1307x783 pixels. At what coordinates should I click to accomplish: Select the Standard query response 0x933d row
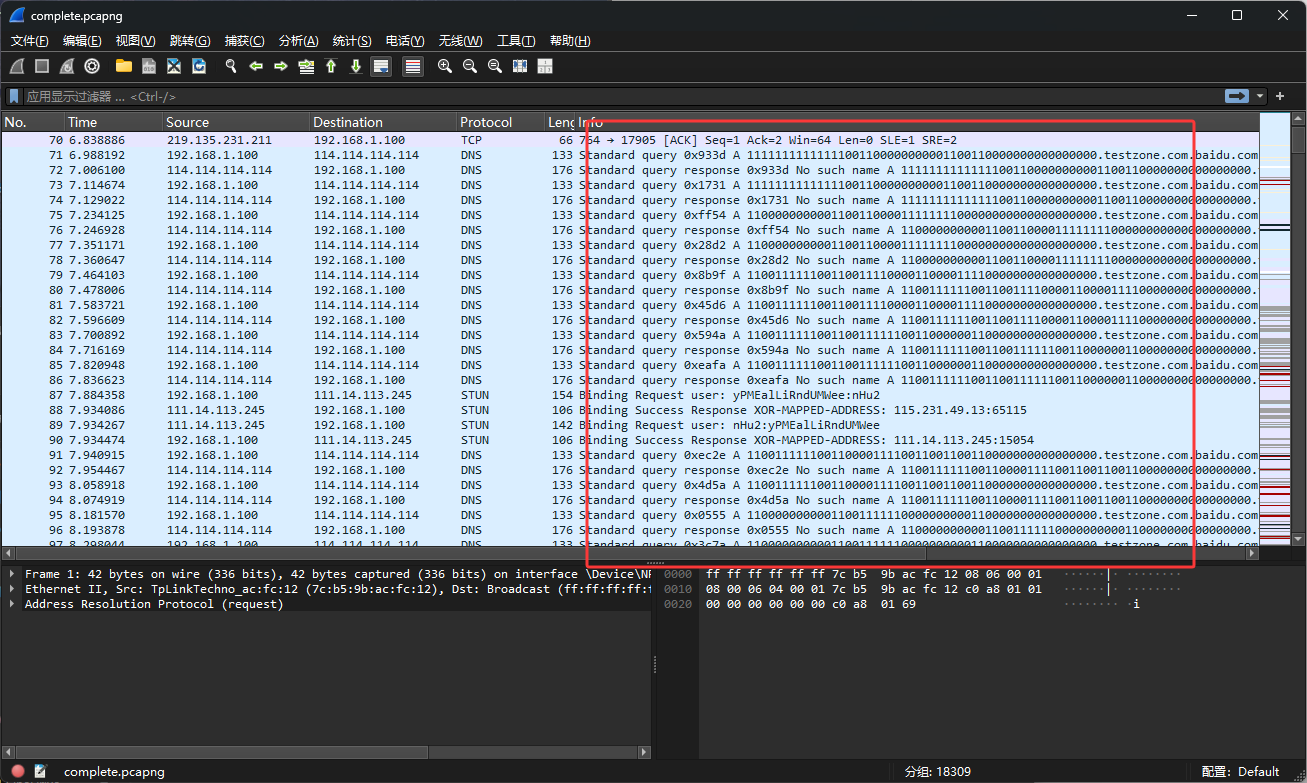pyautogui.click(x=630, y=170)
